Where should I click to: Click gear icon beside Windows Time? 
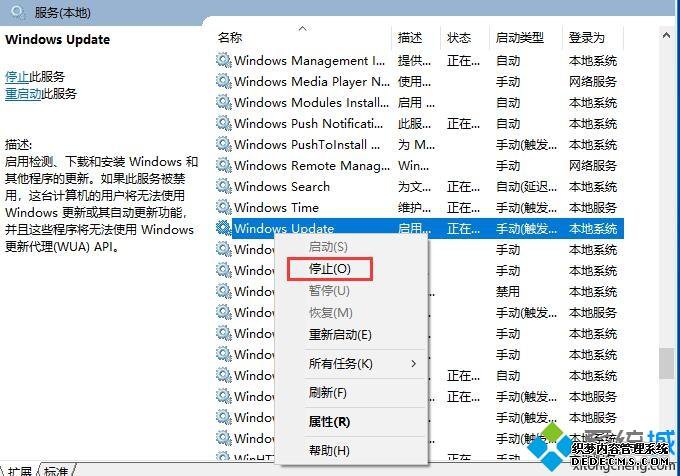click(x=224, y=207)
